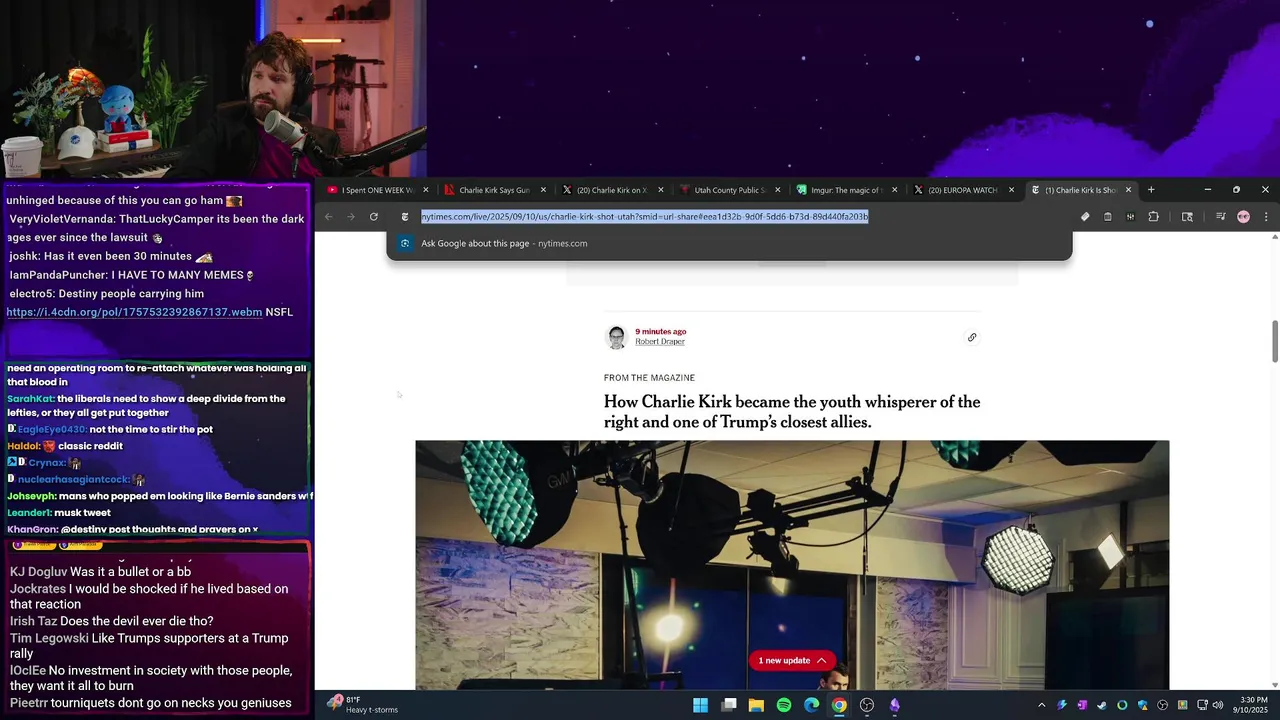Open OBS Studio from taskbar

867,705
